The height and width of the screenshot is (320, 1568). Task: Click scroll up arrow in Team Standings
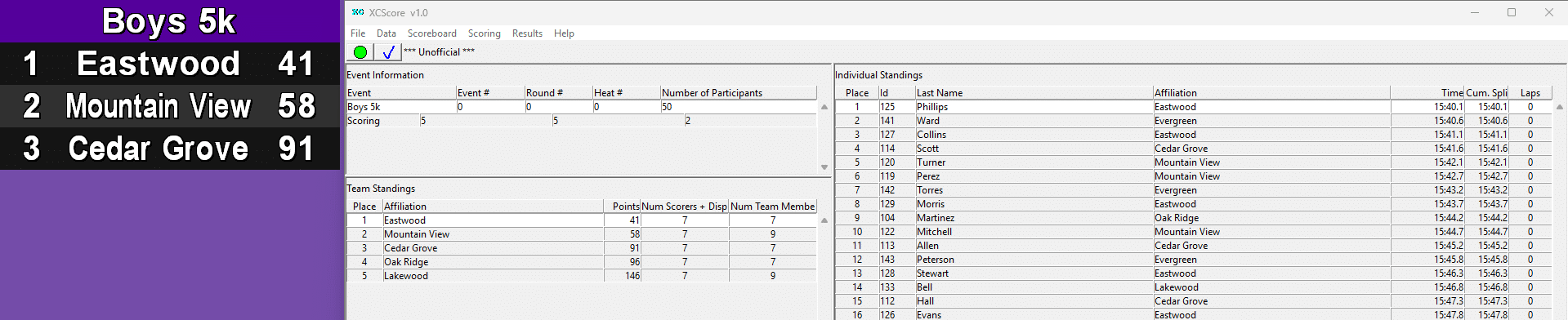click(824, 220)
